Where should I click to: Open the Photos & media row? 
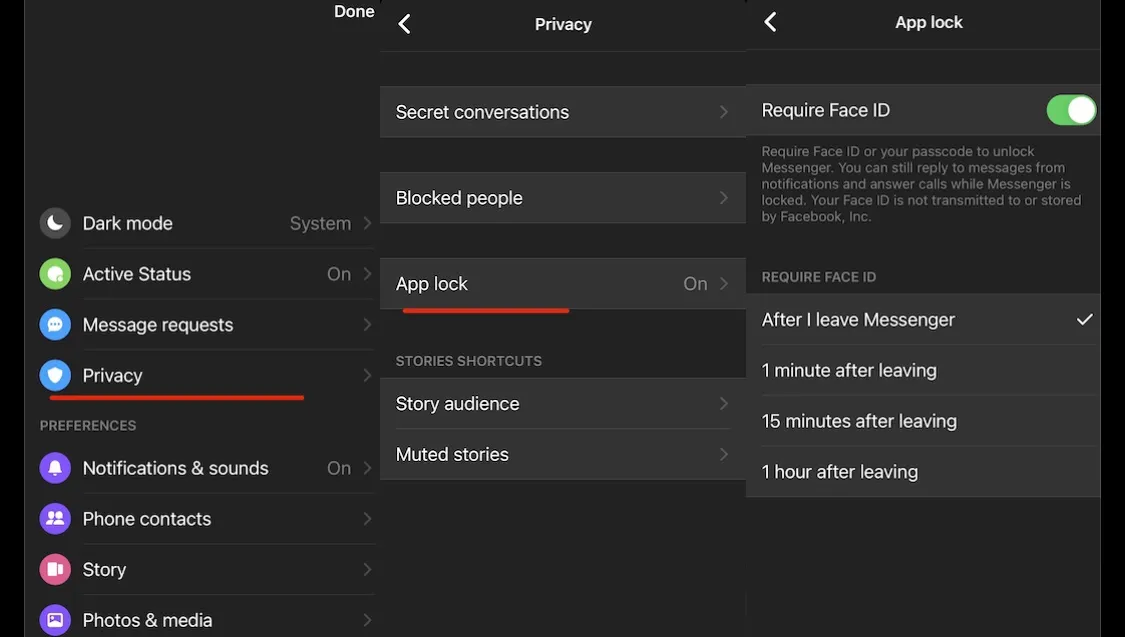point(207,620)
